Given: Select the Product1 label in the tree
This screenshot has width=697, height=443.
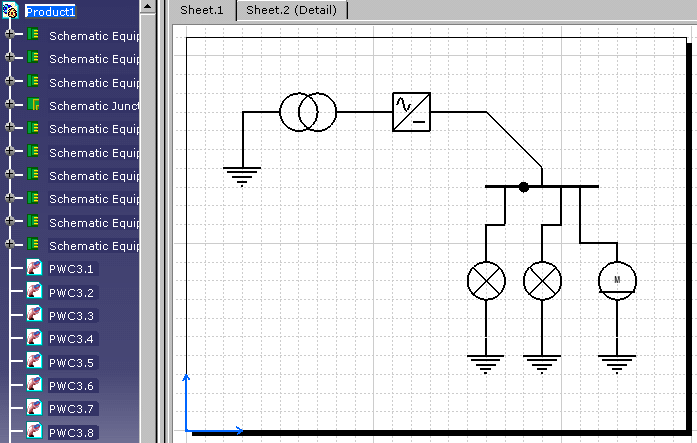Looking at the screenshot, I should coord(51,11).
